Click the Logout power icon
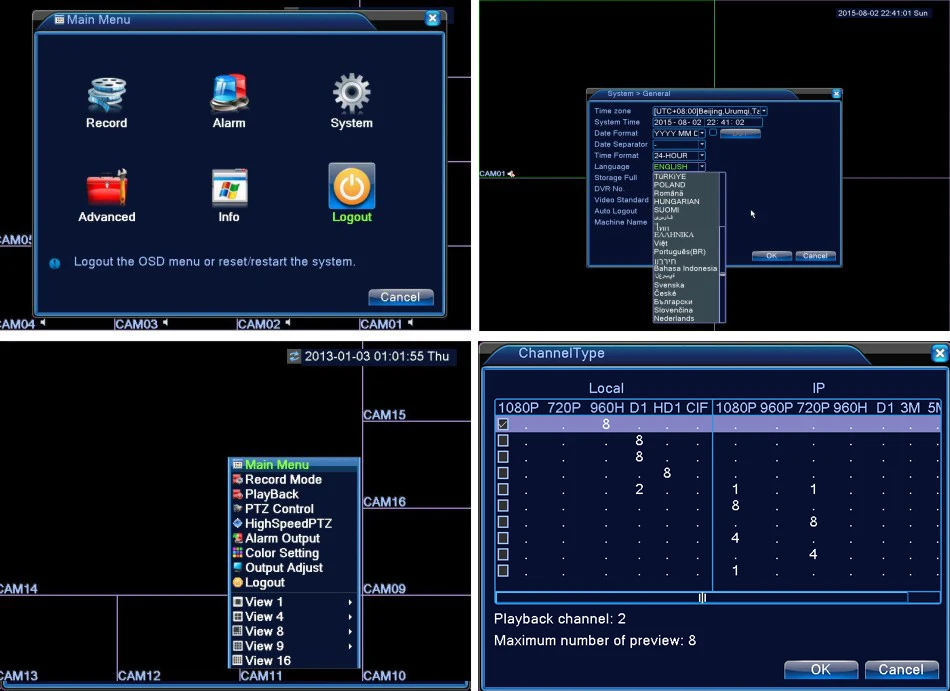Viewport: 950px width, 691px height. pos(351,186)
